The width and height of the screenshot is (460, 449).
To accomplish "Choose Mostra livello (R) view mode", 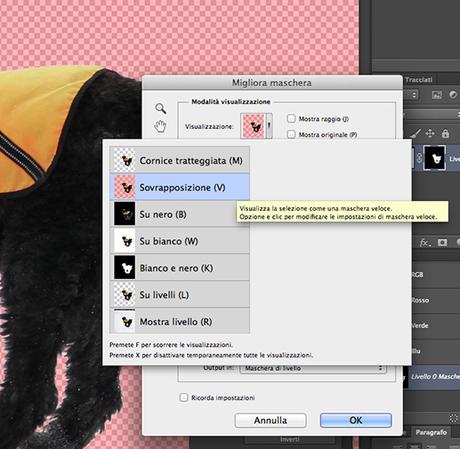I will point(180,321).
